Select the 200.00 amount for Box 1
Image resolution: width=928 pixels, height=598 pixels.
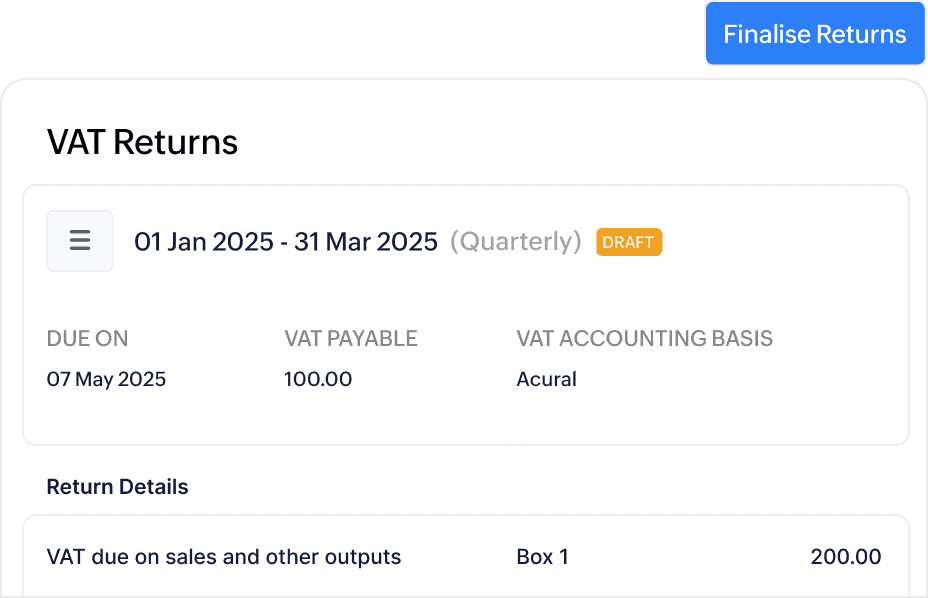click(845, 557)
